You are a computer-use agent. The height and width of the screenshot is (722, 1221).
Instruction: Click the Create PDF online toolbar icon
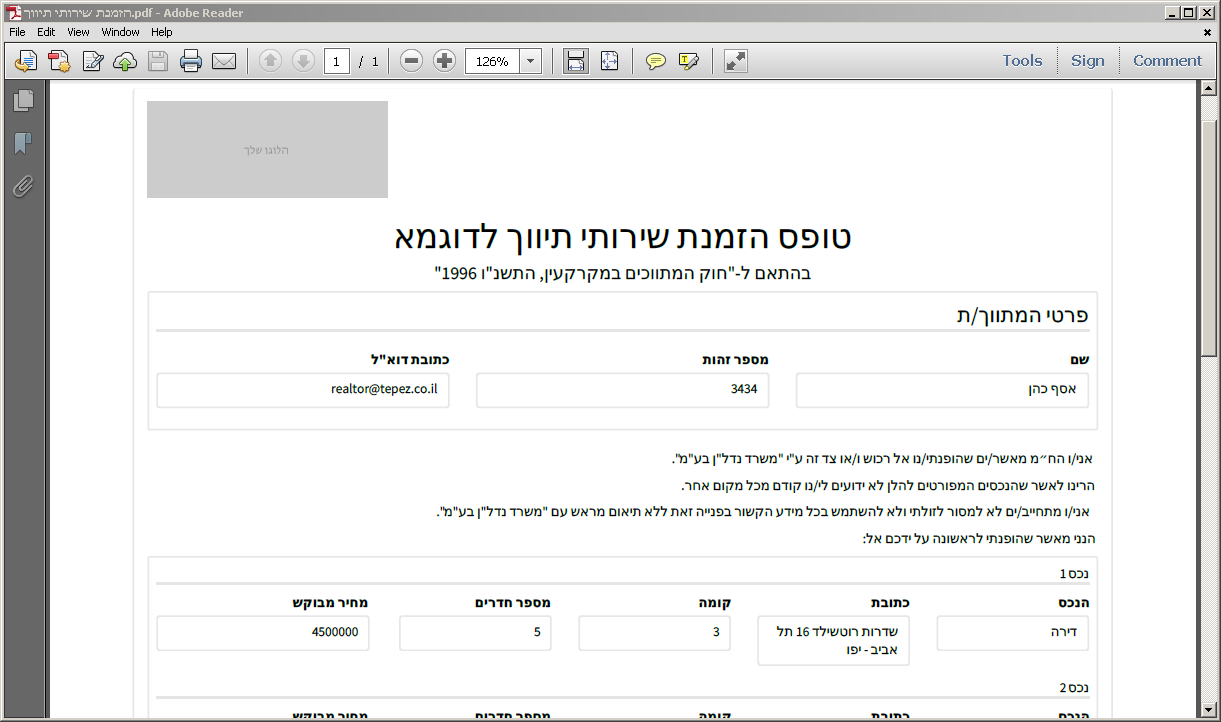(x=26, y=61)
